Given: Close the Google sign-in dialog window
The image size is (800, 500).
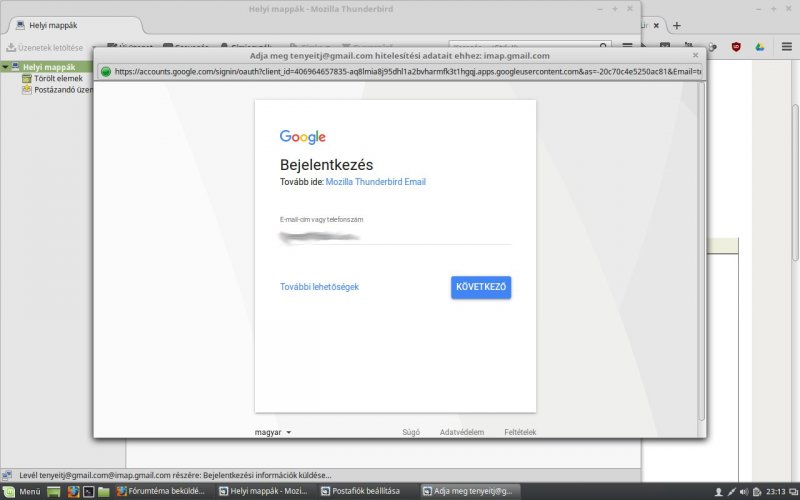Looking at the screenshot, I should [695, 55].
